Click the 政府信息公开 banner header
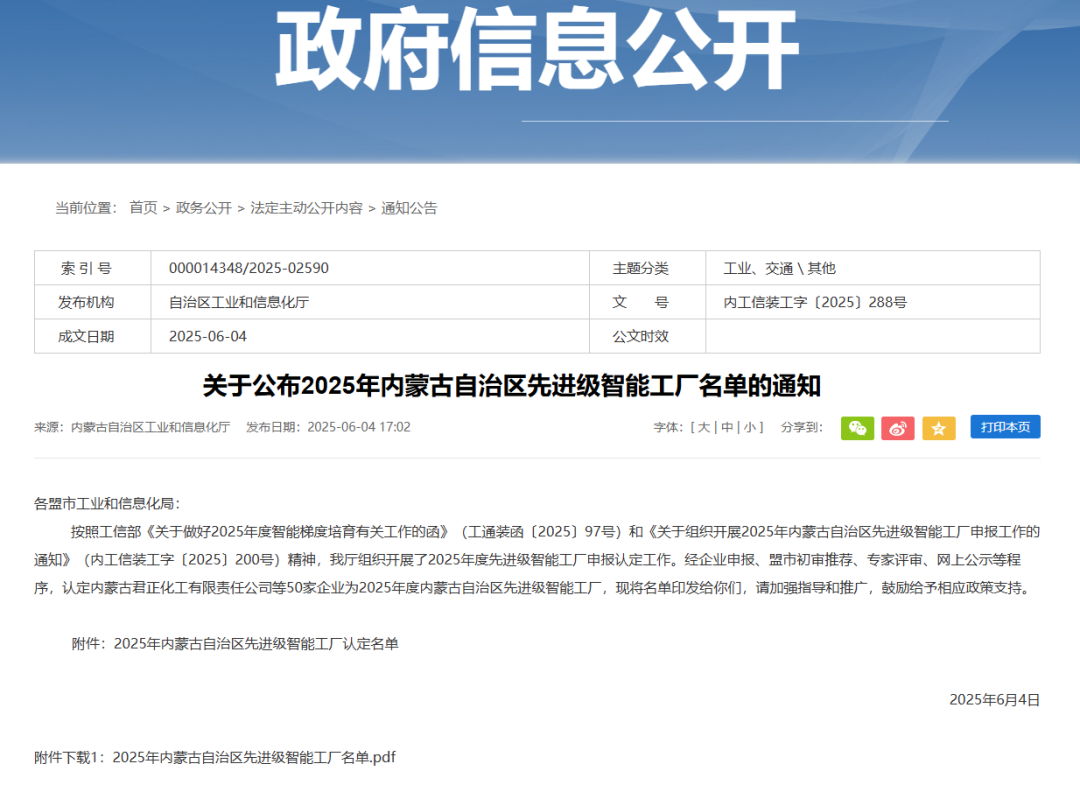The width and height of the screenshot is (1080, 799). (x=540, y=50)
